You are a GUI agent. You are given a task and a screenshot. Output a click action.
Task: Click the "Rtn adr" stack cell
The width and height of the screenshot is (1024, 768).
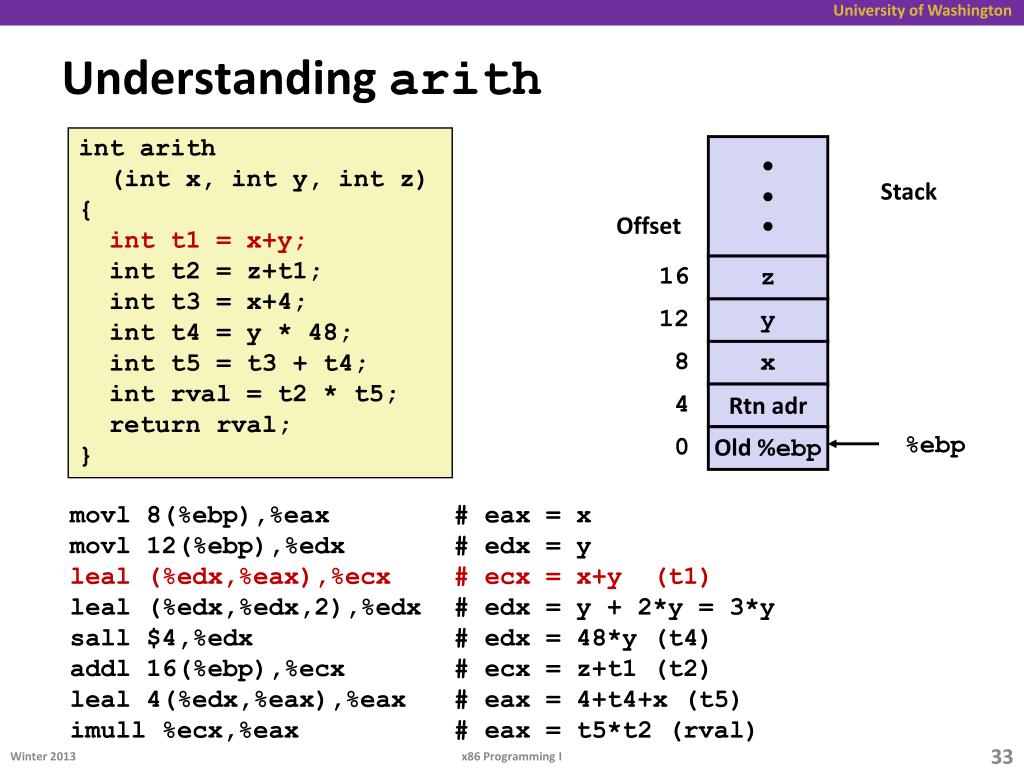(768, 406)
